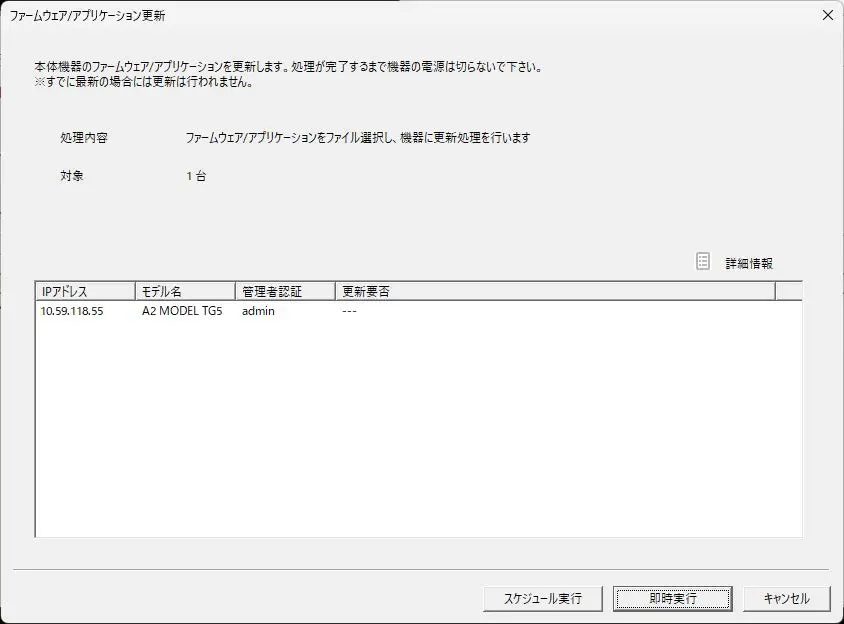This screenshot has width=844, height=624.
Task: Click the admin authentication cell
Action: click(258, 311)
